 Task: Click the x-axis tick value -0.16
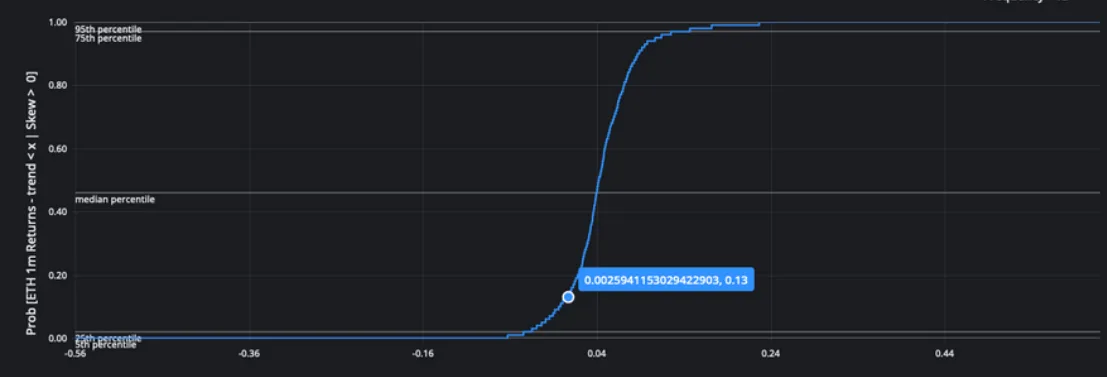point(423,353)
